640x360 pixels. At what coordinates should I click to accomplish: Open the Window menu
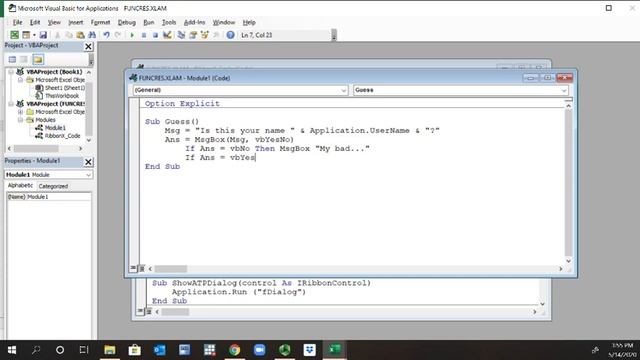click(224, 22)
